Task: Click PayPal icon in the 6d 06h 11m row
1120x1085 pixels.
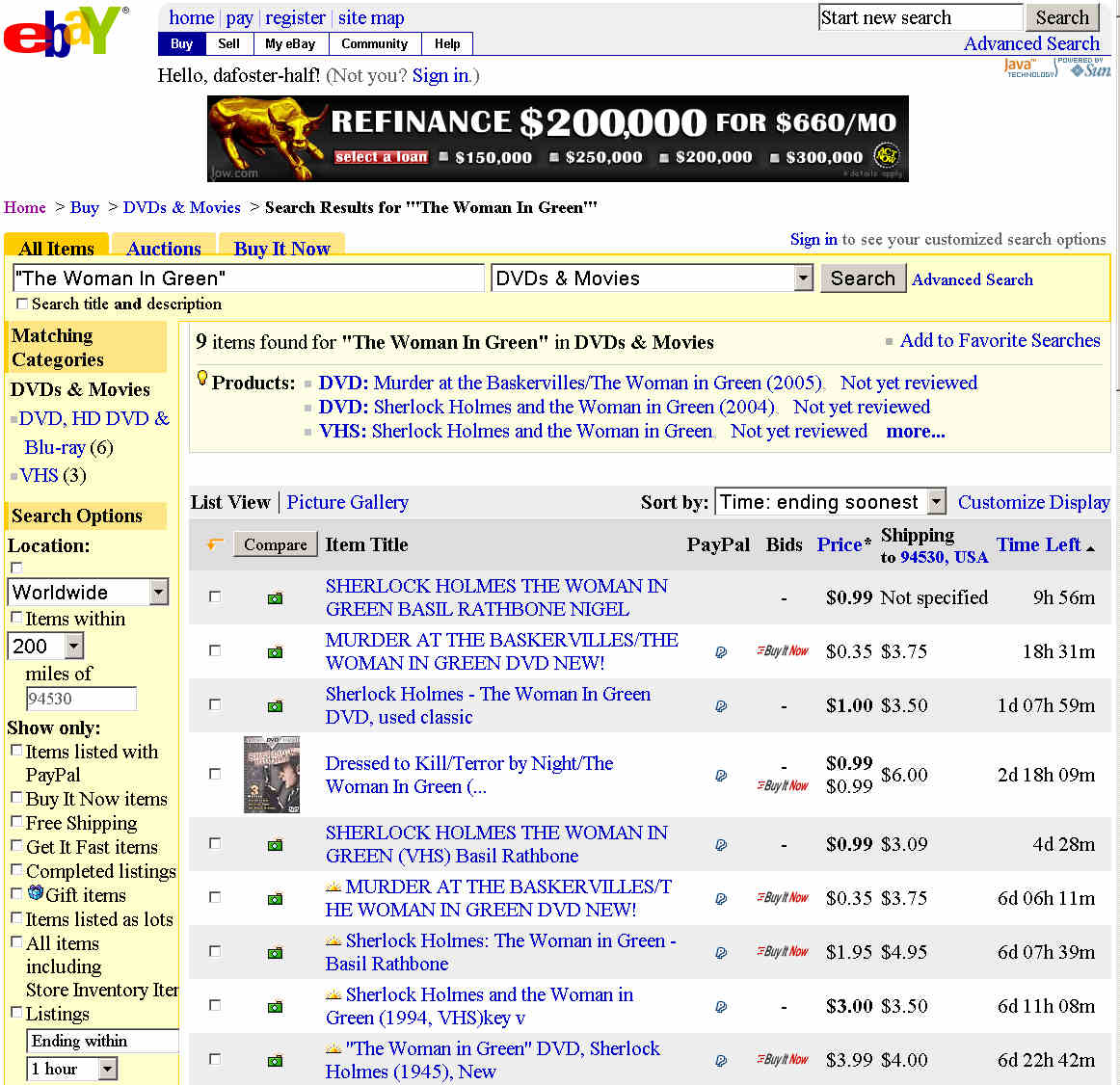Action: (721, 899)
